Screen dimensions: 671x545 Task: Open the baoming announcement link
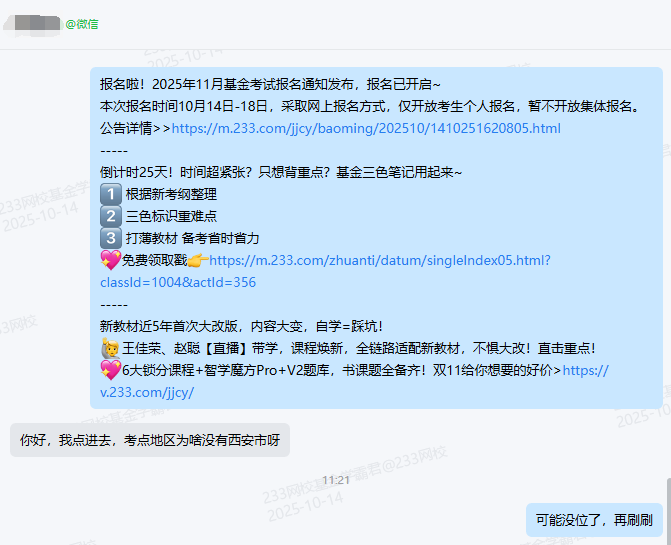point(366,128)
